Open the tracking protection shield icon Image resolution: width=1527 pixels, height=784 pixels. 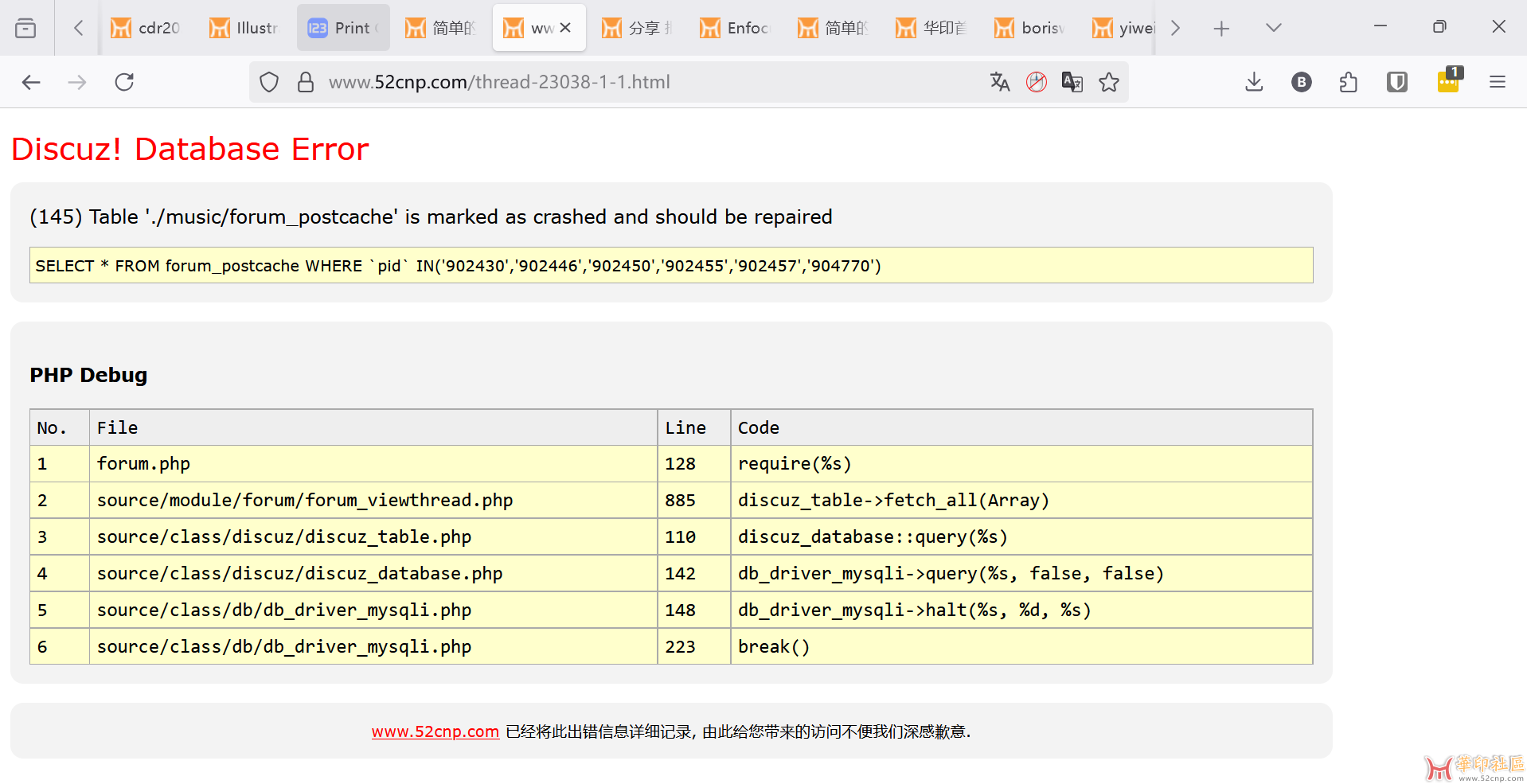pos(269,82)
